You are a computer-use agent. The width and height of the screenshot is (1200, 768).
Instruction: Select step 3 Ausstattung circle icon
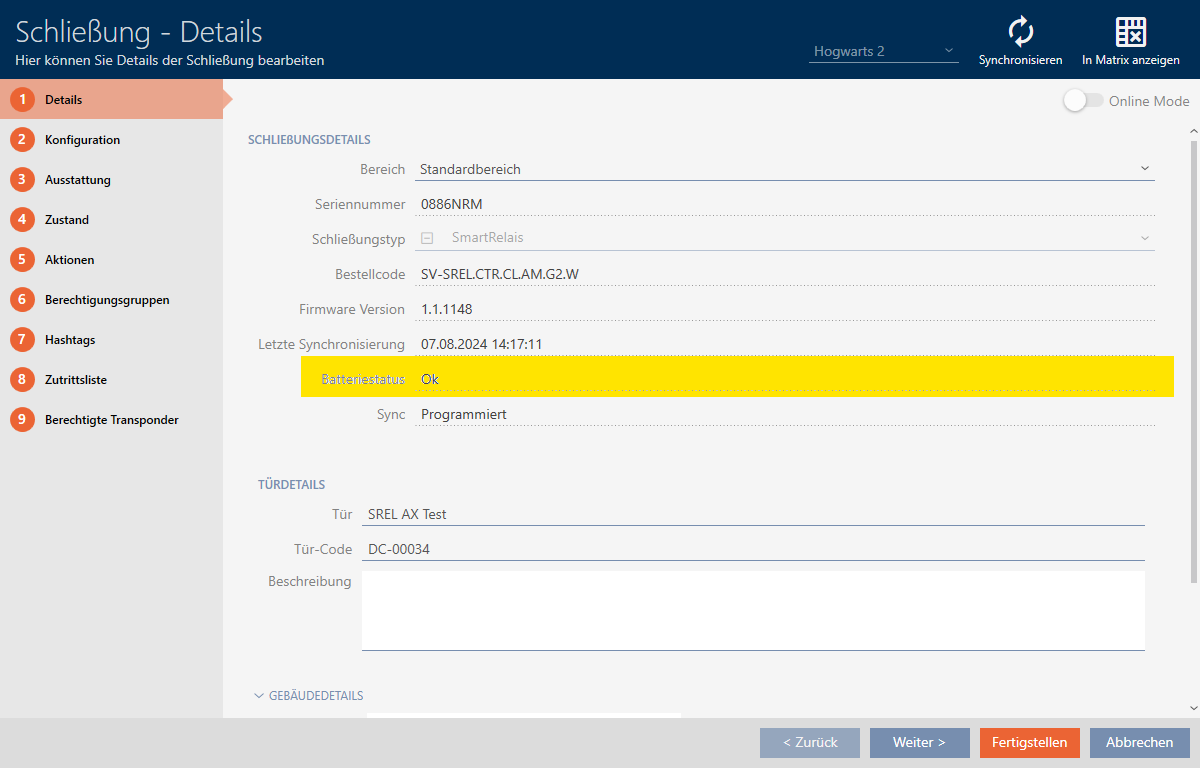(x=22, y=180)
